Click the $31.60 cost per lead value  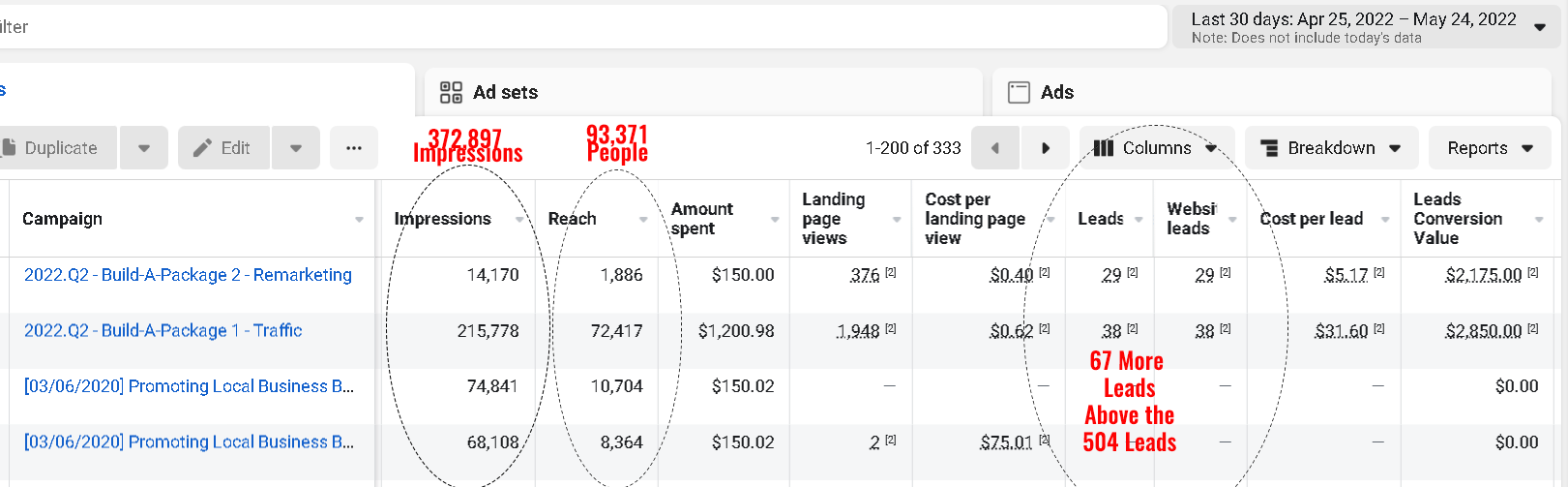pyautogui.click(x=1342, y=332)
